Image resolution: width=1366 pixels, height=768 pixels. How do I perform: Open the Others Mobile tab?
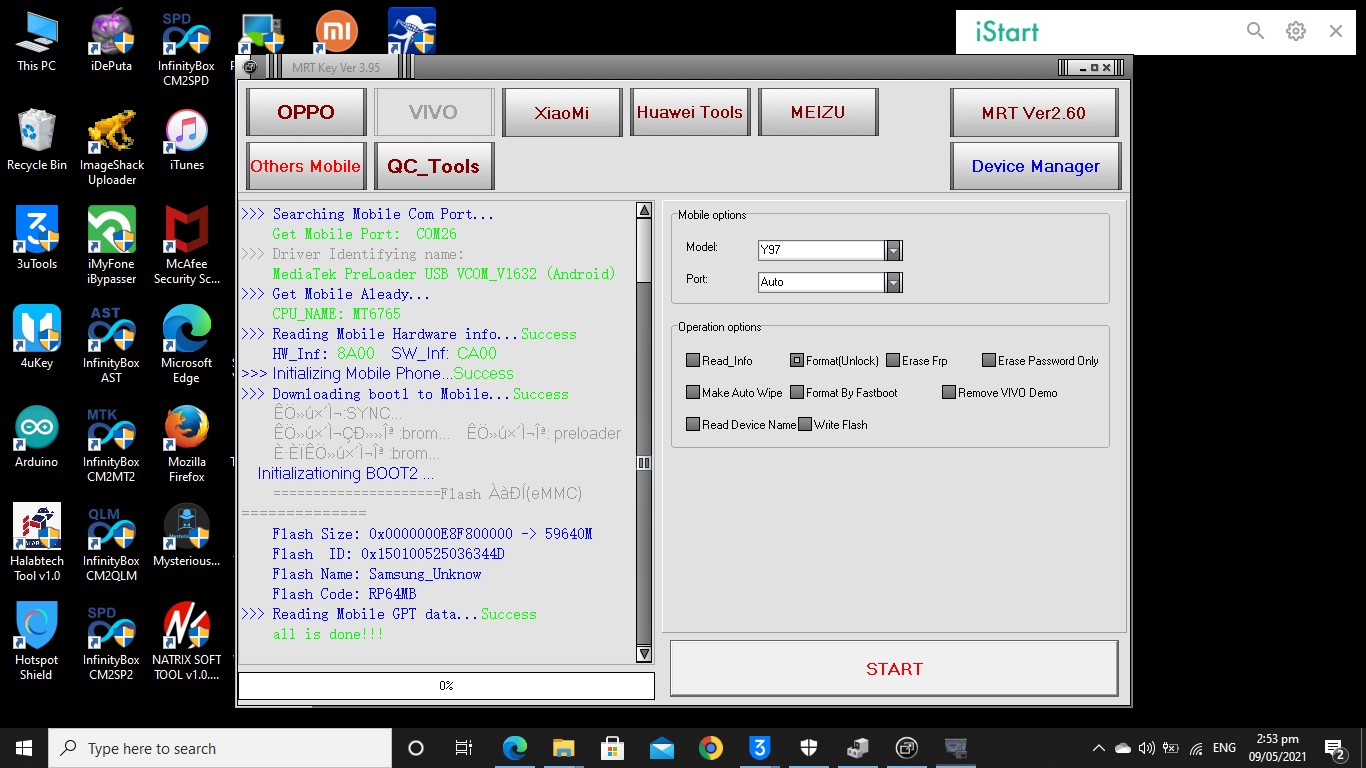pyautogui.click(x=306, y=166)
